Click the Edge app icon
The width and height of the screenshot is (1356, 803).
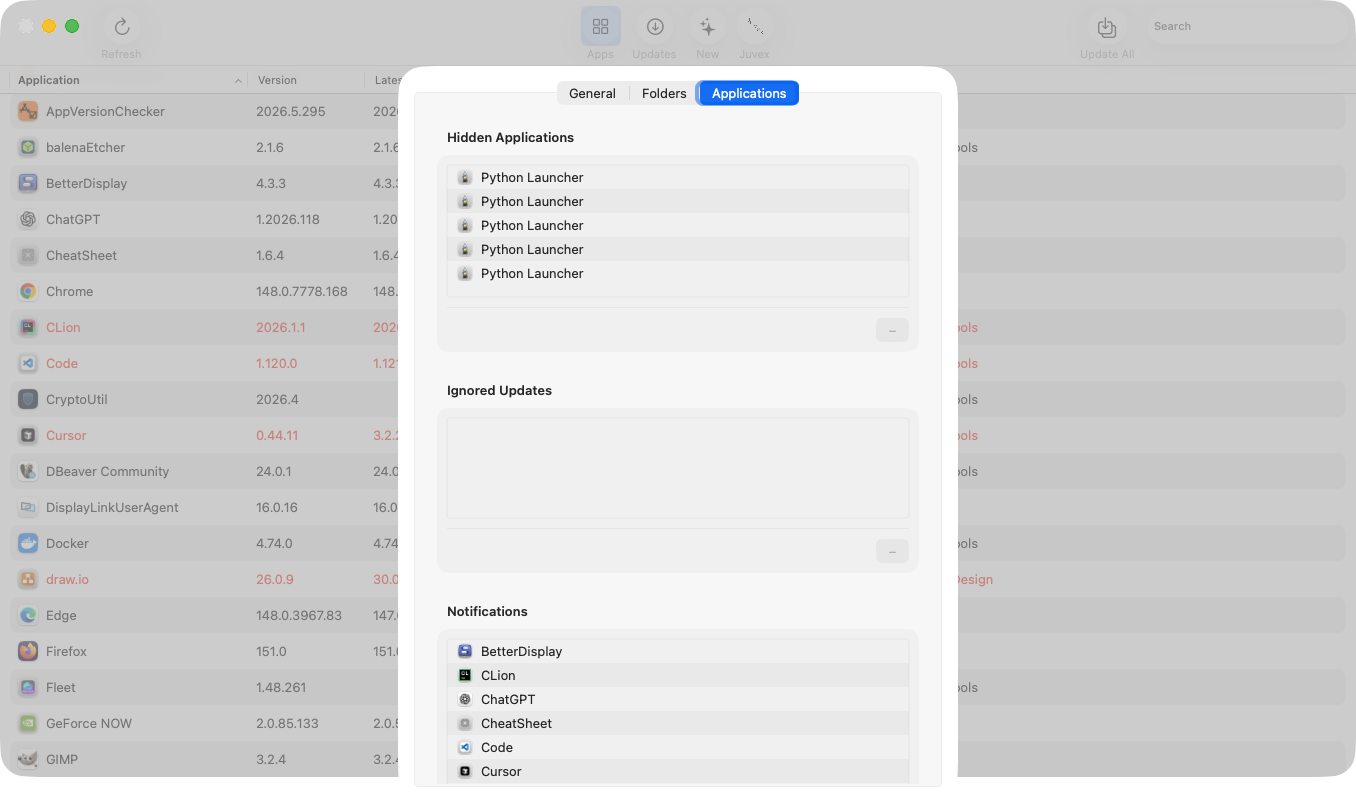(28, 615)
